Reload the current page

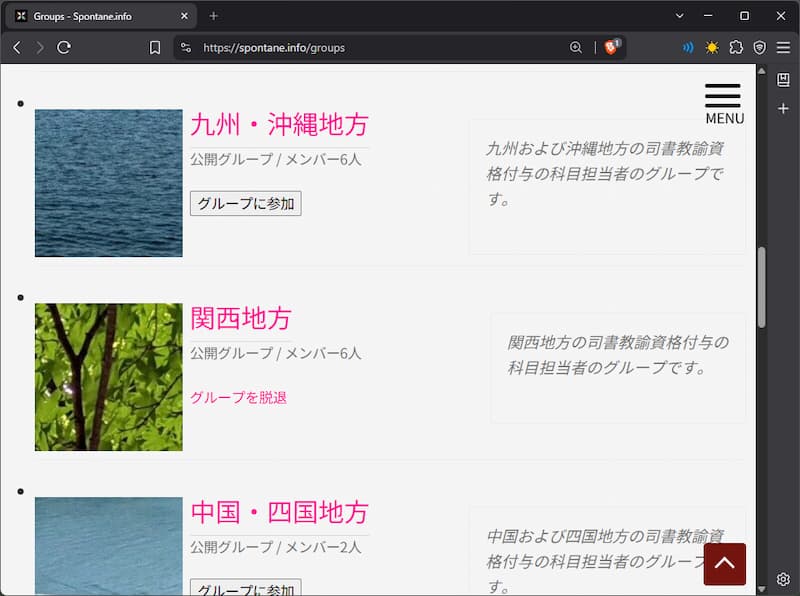click(x=64, y=47)
